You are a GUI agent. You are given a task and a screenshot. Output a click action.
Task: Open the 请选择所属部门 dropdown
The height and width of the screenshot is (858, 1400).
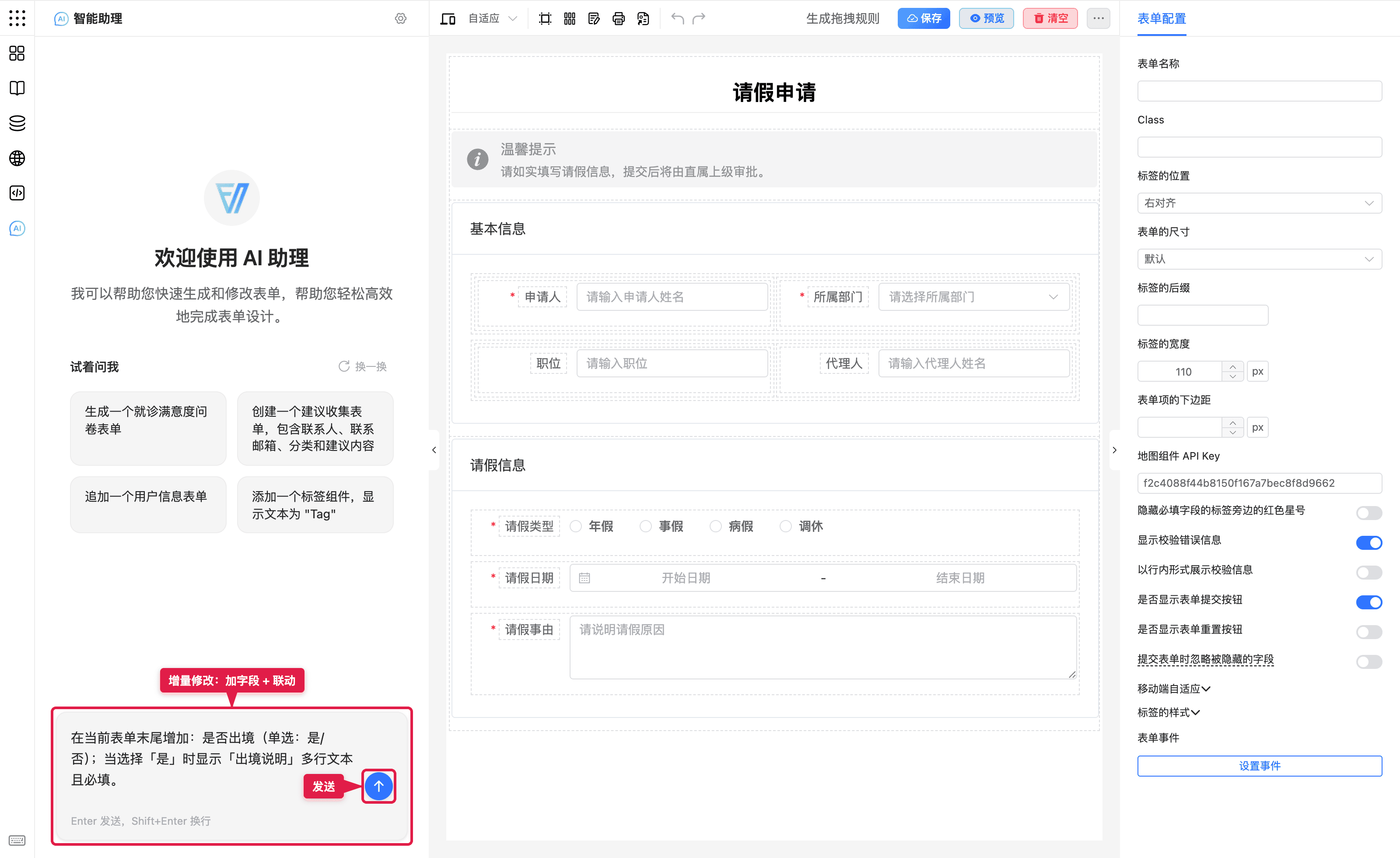(974, 297)
